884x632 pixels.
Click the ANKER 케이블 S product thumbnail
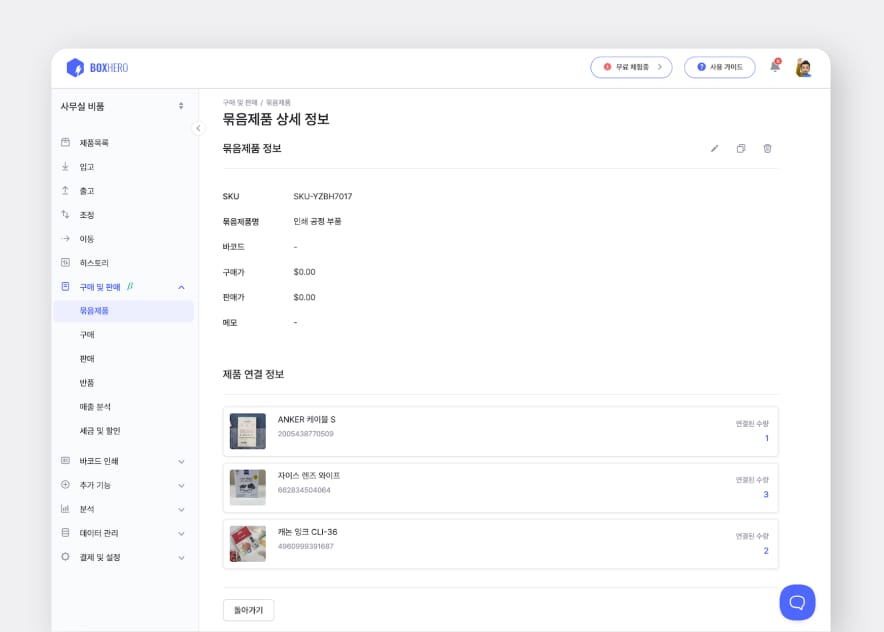click(x=247, y=431)
